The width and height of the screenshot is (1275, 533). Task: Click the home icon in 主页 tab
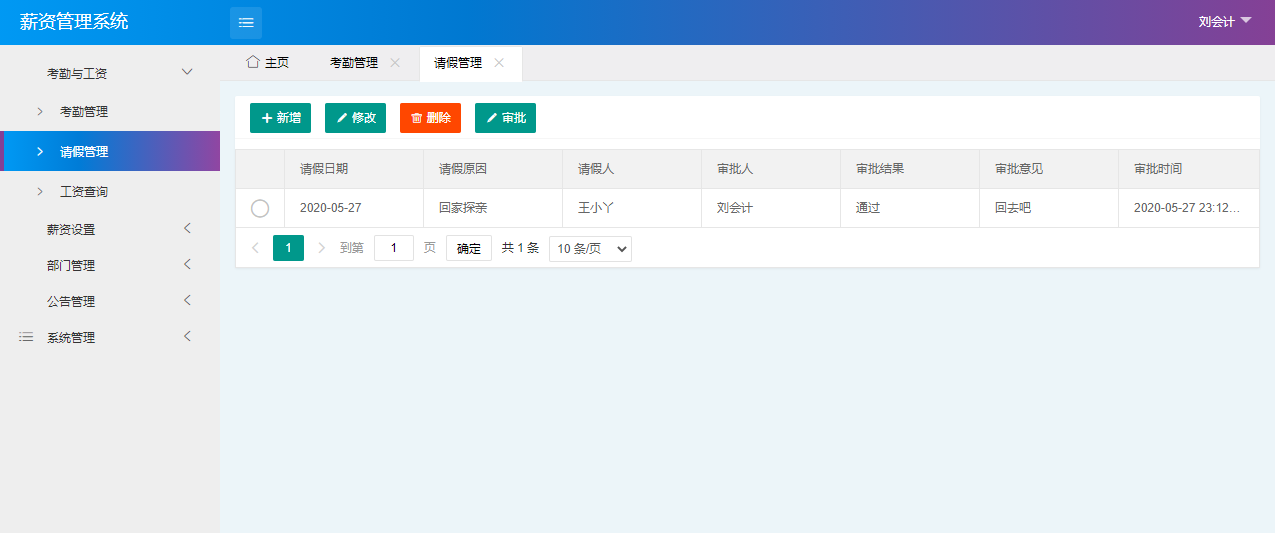pyautogui.click(x=253, y=62)
